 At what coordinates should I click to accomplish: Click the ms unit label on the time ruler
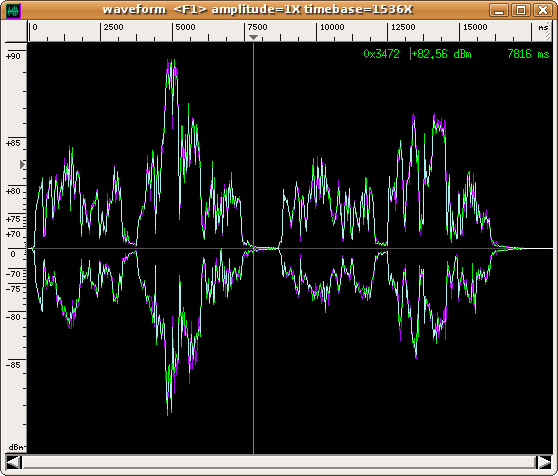(543, 27)
